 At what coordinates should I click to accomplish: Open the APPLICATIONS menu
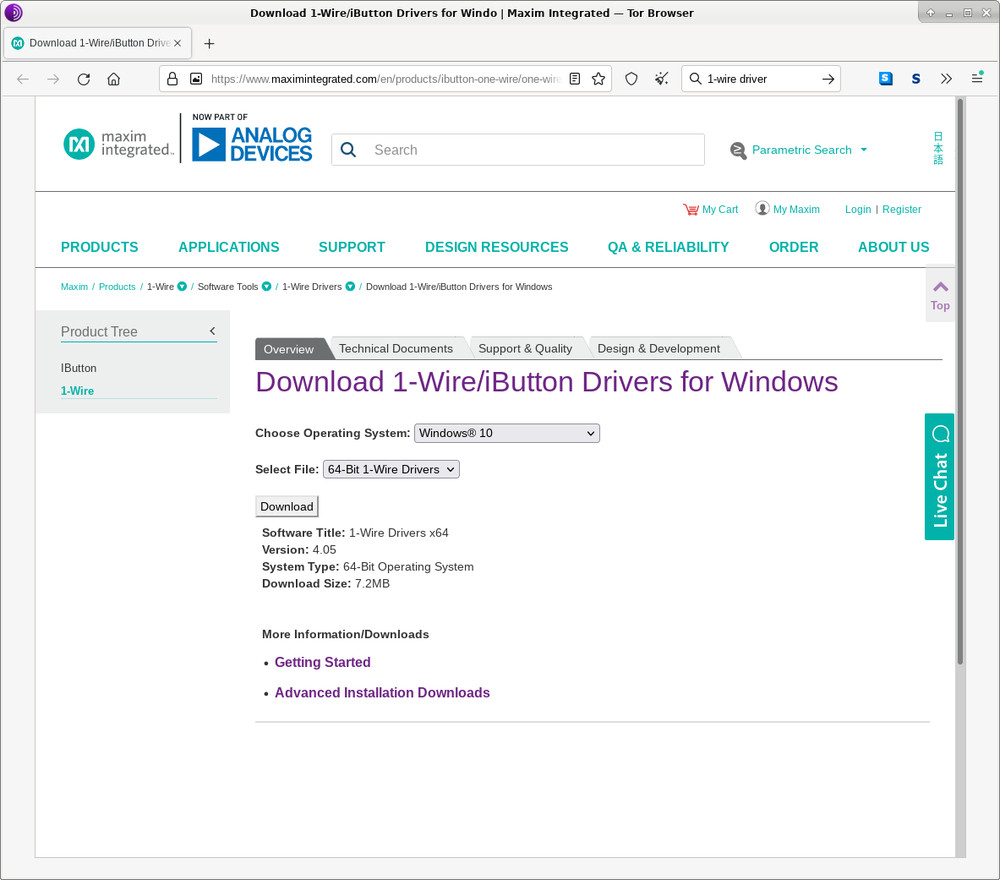[229, 247]
